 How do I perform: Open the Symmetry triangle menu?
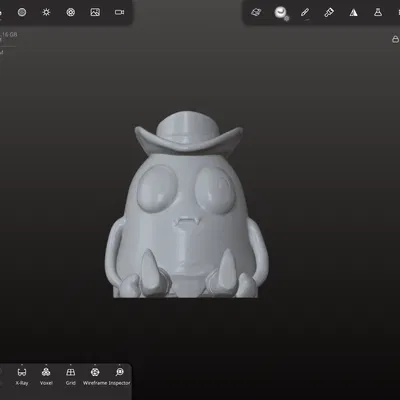click(x=353, y=13)
